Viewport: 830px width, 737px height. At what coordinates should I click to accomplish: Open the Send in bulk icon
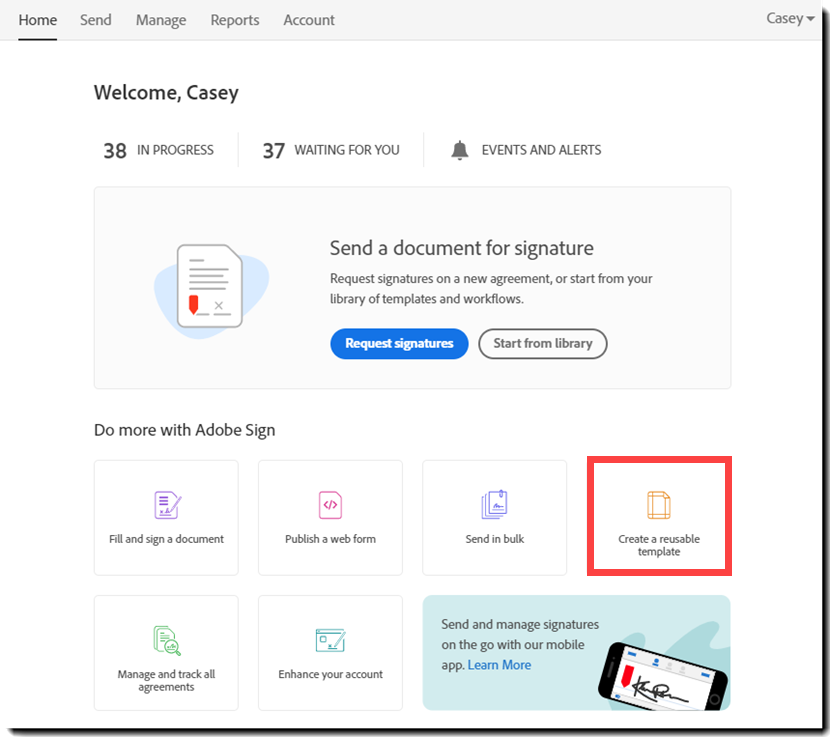[x=494, y=505]
